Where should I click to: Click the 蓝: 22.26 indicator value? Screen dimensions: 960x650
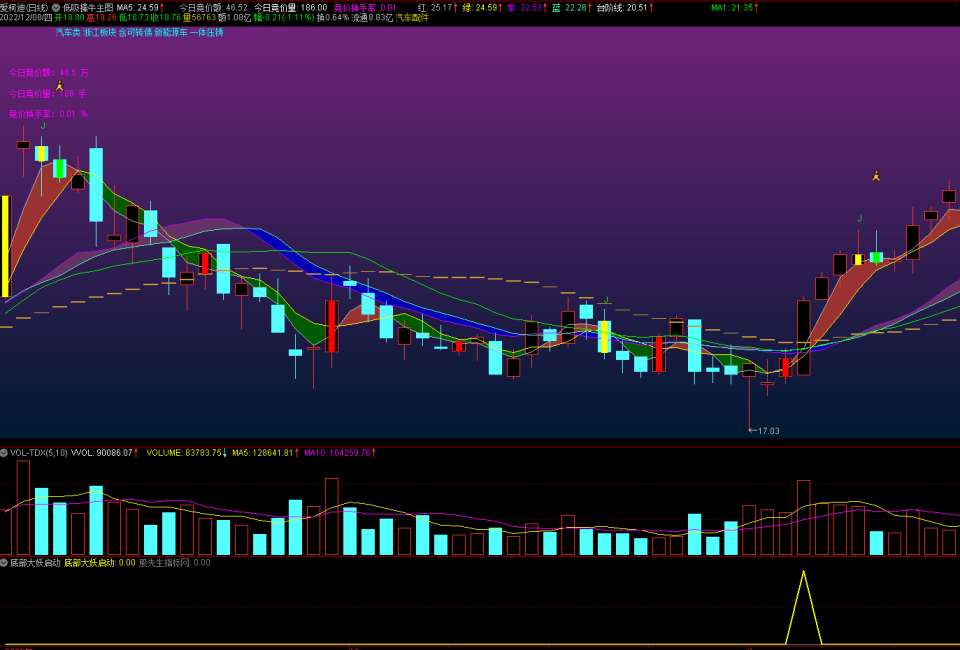[571, 8]
